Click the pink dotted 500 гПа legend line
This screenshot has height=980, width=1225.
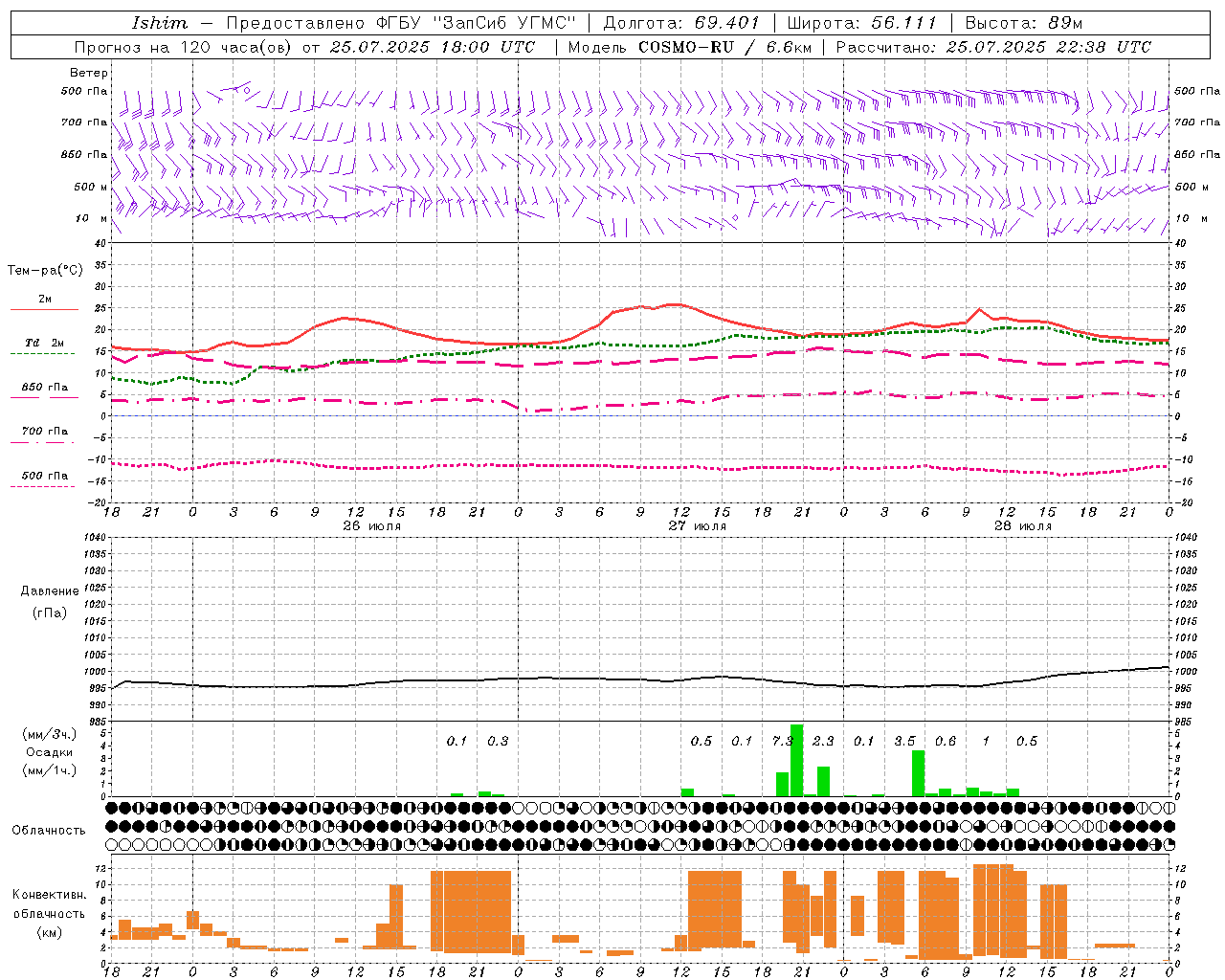43,486
